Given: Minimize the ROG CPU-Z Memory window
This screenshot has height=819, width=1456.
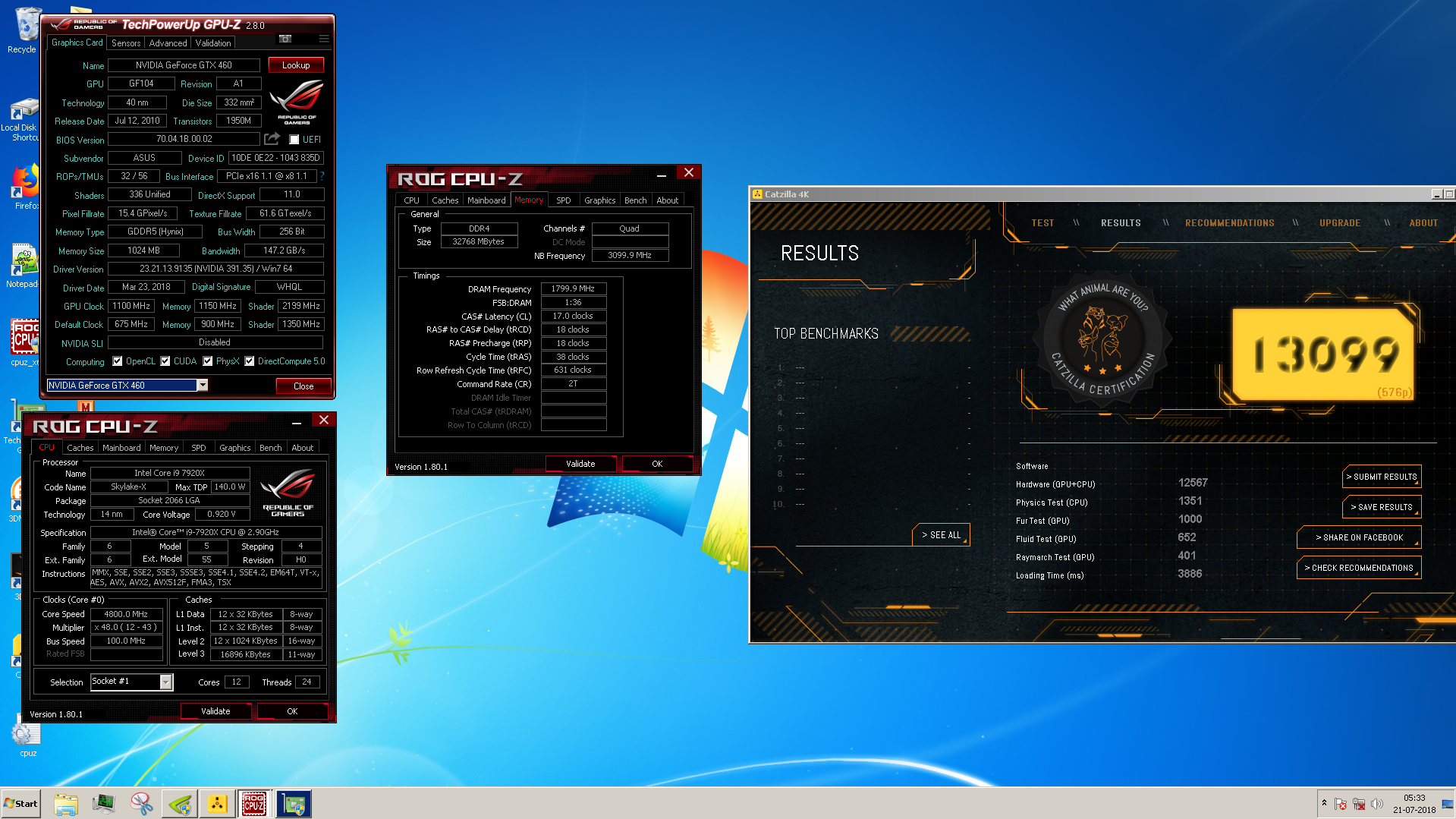Looking at the screenshot, I should coord(662,175).
